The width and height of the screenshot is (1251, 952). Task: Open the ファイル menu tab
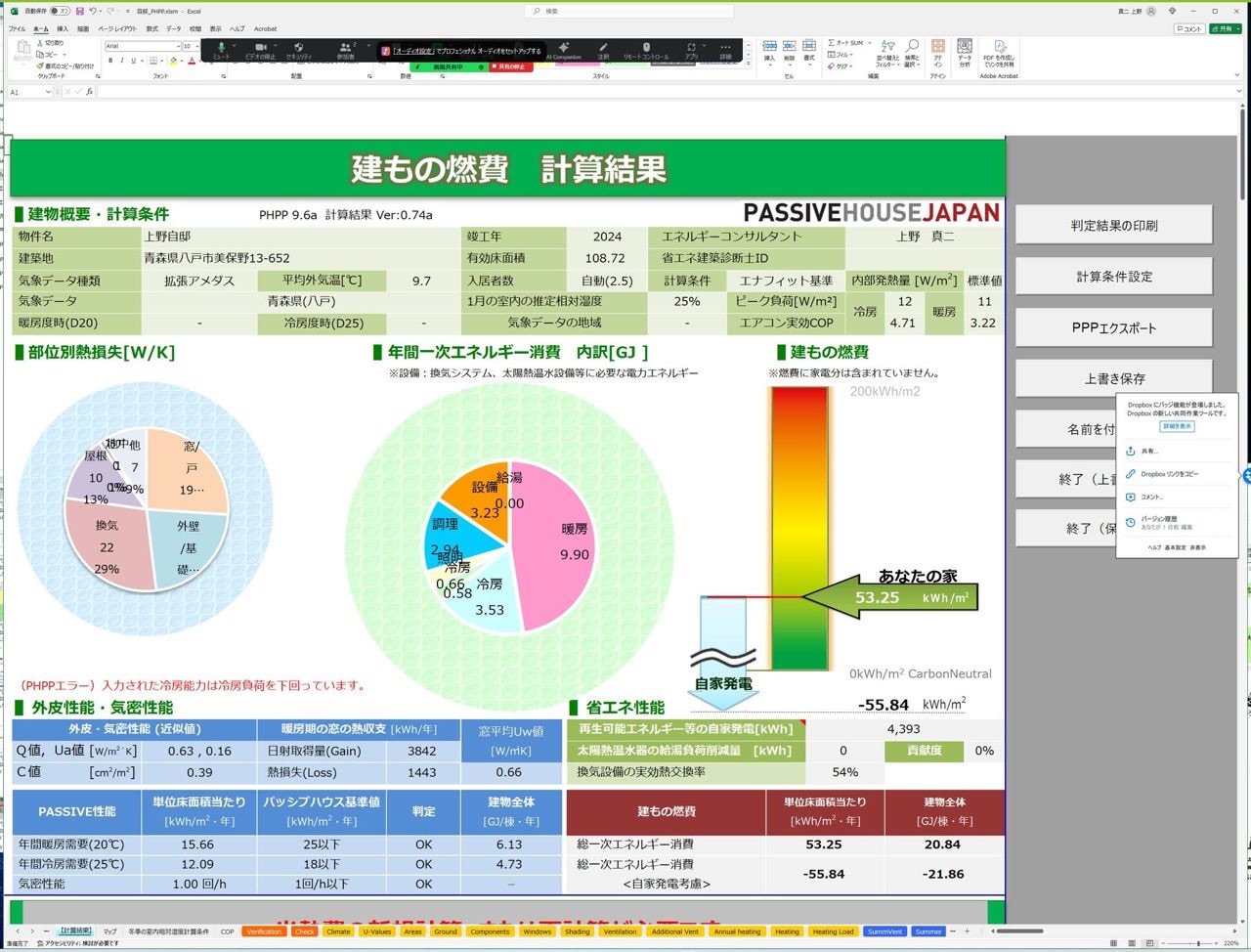18,29
